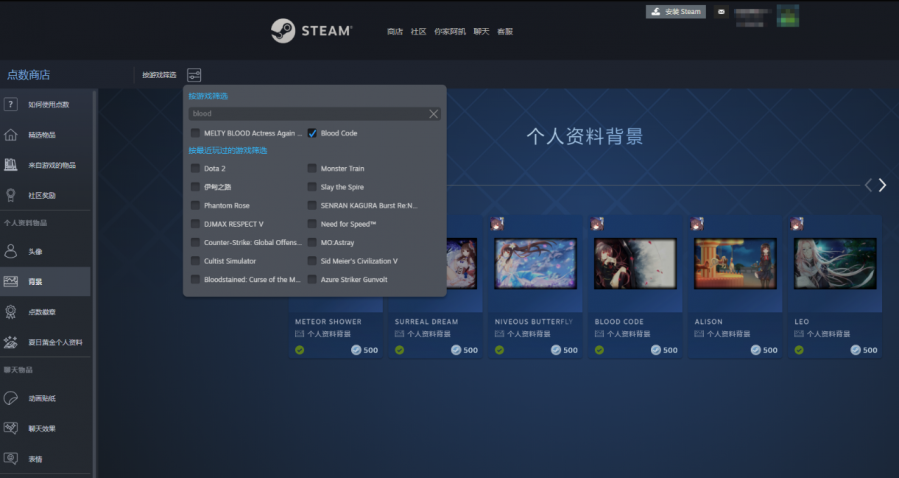Uncheck the Blood Code filter checkbox
Screen dimensions: 899x478
312,133
